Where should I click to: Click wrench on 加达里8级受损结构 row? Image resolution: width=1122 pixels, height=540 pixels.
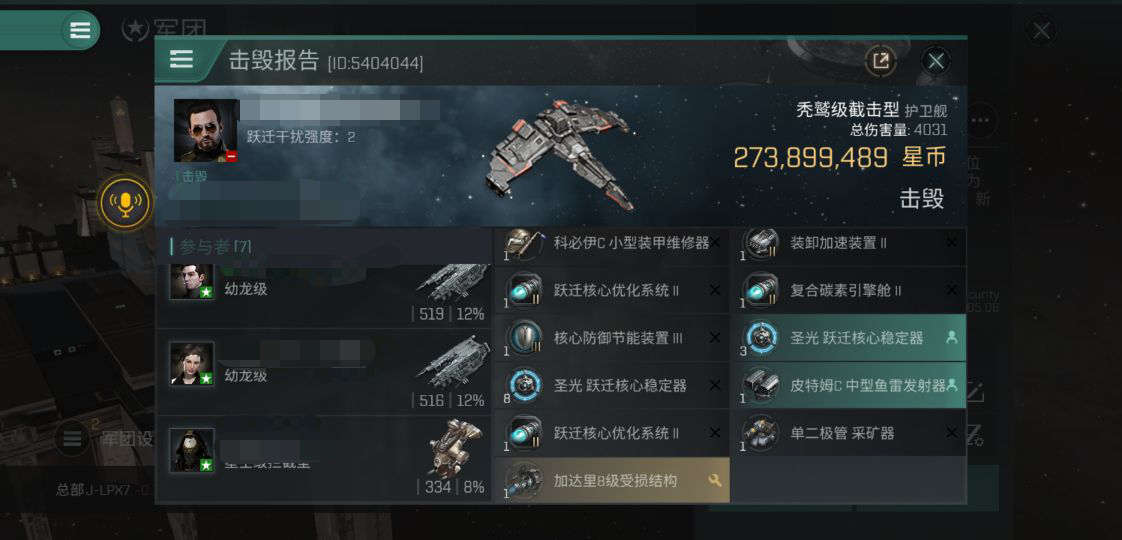(714, 481)
